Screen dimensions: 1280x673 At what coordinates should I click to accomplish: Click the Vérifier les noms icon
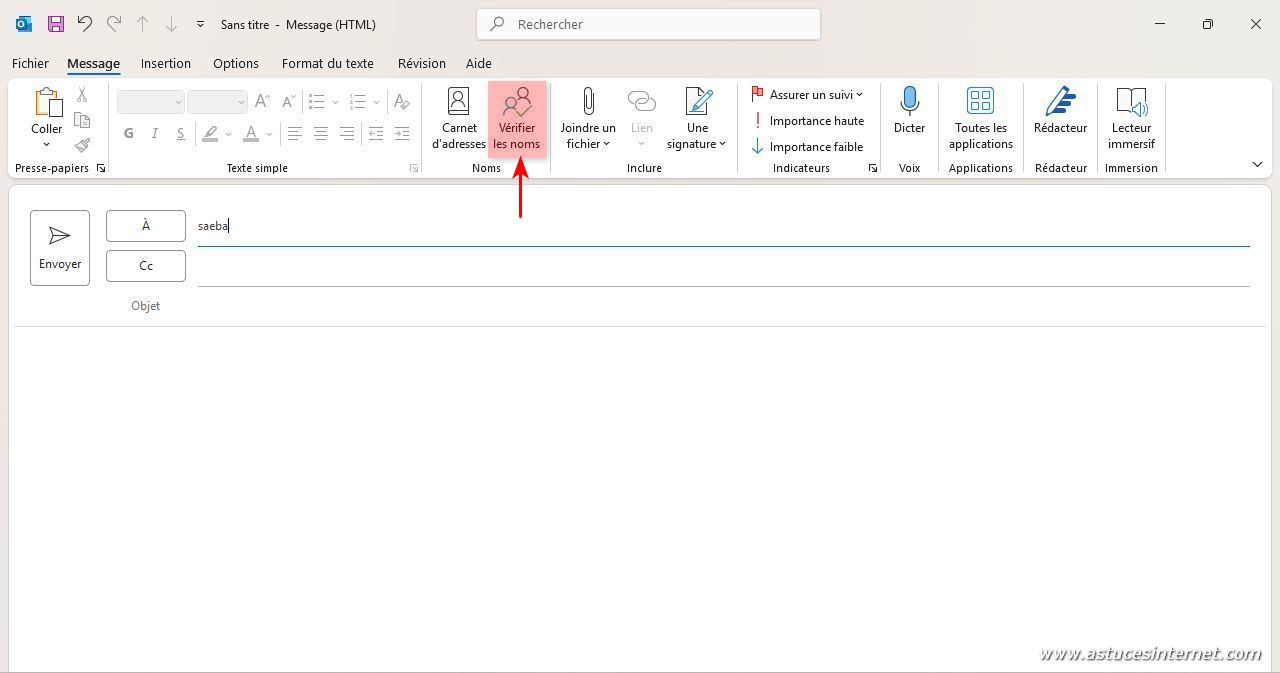pos(517,103)
